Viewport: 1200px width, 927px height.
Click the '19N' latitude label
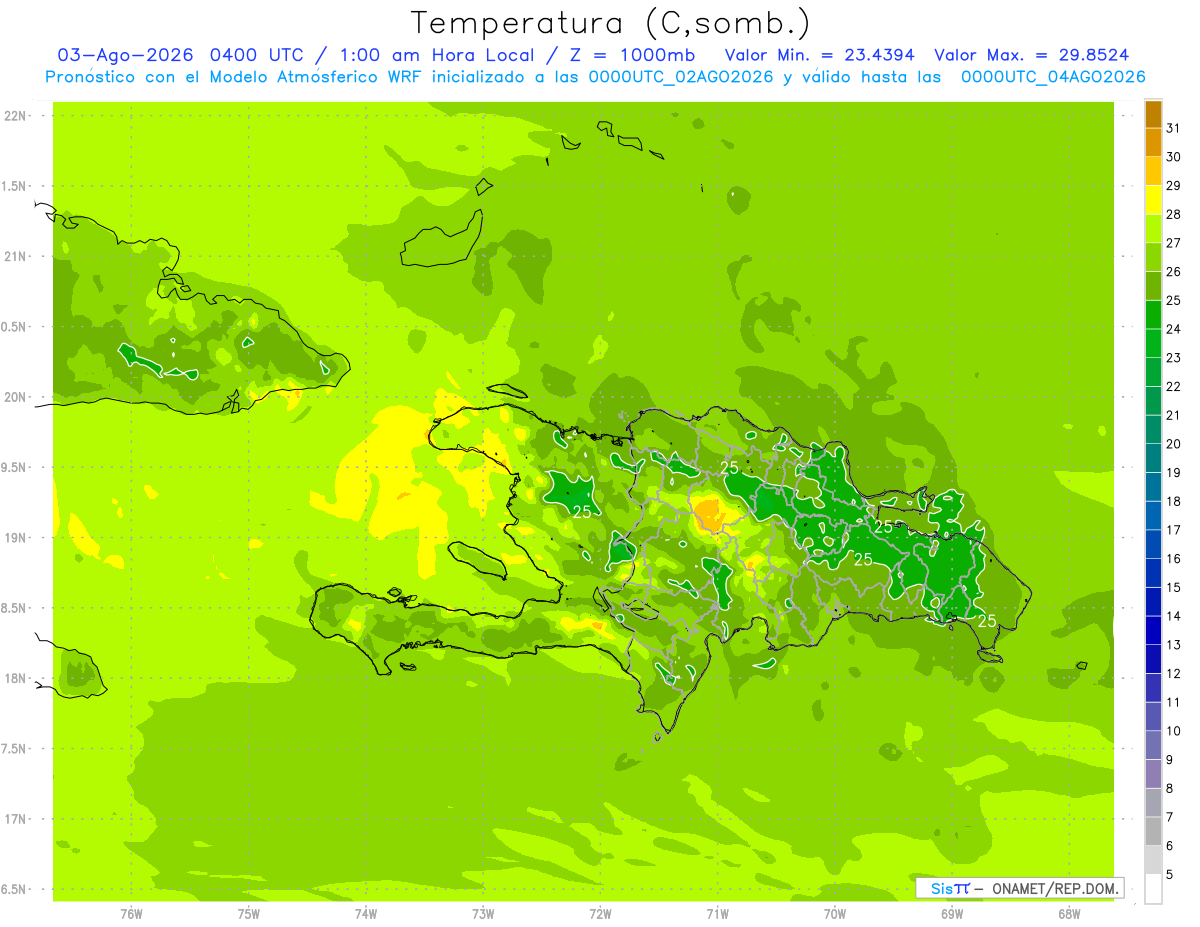16,538
